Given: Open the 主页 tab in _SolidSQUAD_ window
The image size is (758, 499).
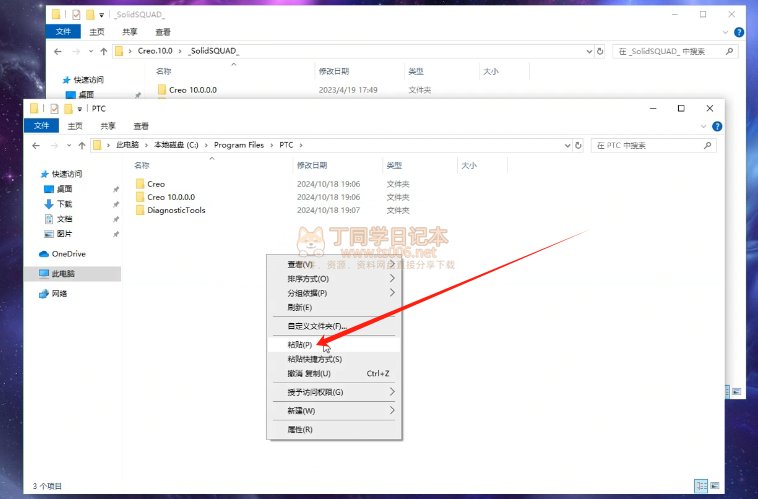Looking at the screenshot, I should click(x=97, y=32).
